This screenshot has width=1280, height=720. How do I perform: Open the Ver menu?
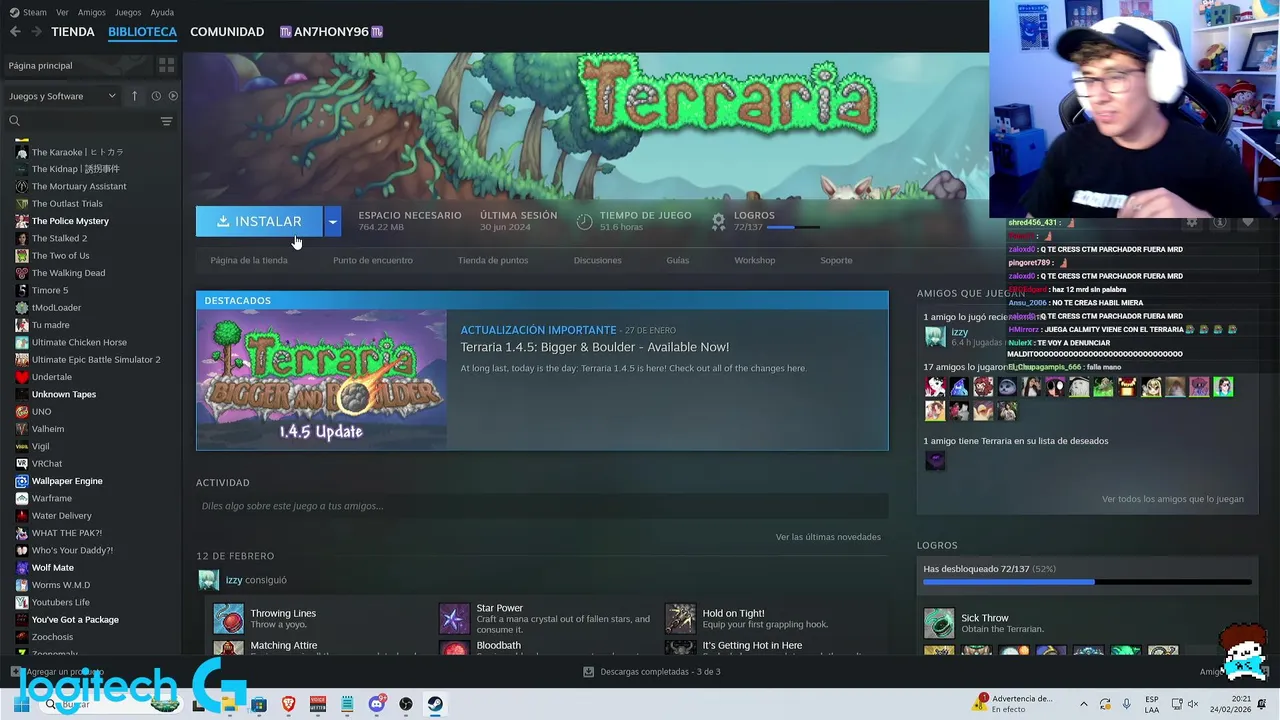(63, 12)
